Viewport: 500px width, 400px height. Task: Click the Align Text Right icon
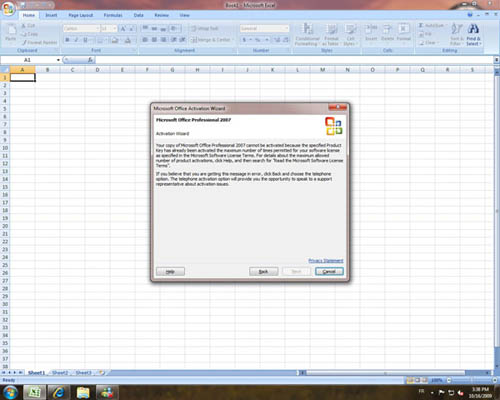pyautogui.click(x=163, y=40)
